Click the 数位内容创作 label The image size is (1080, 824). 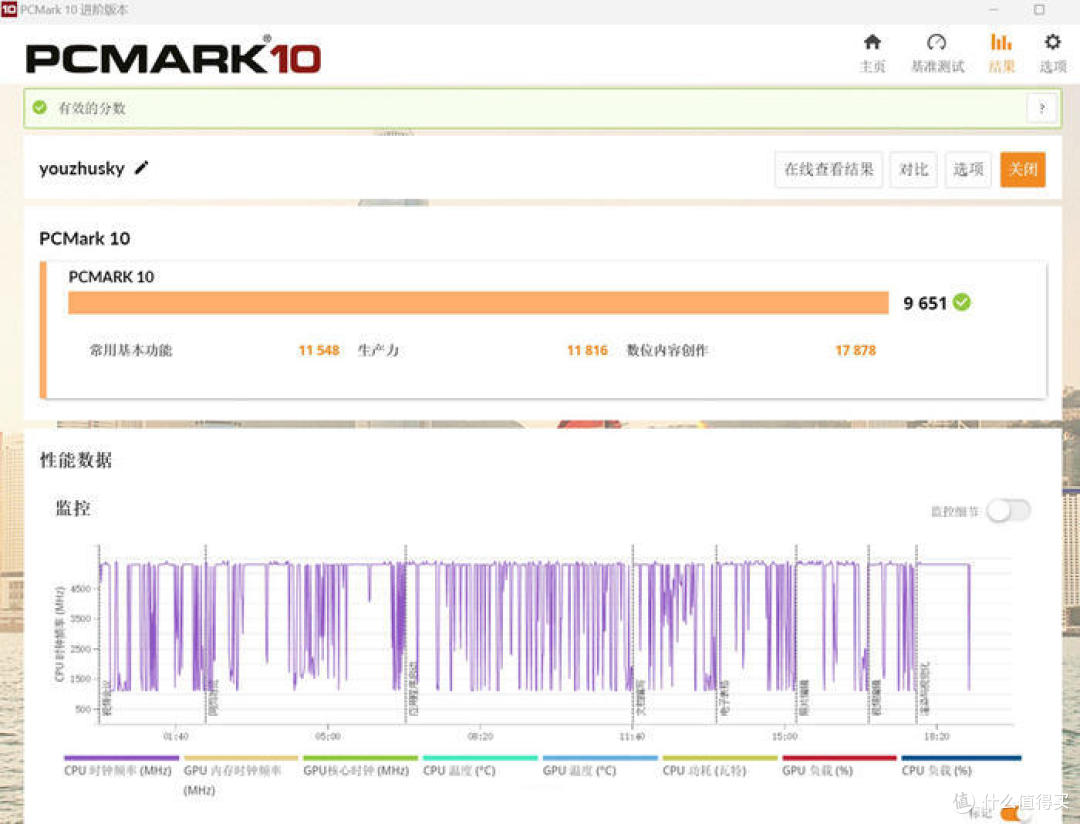point(667,350)
